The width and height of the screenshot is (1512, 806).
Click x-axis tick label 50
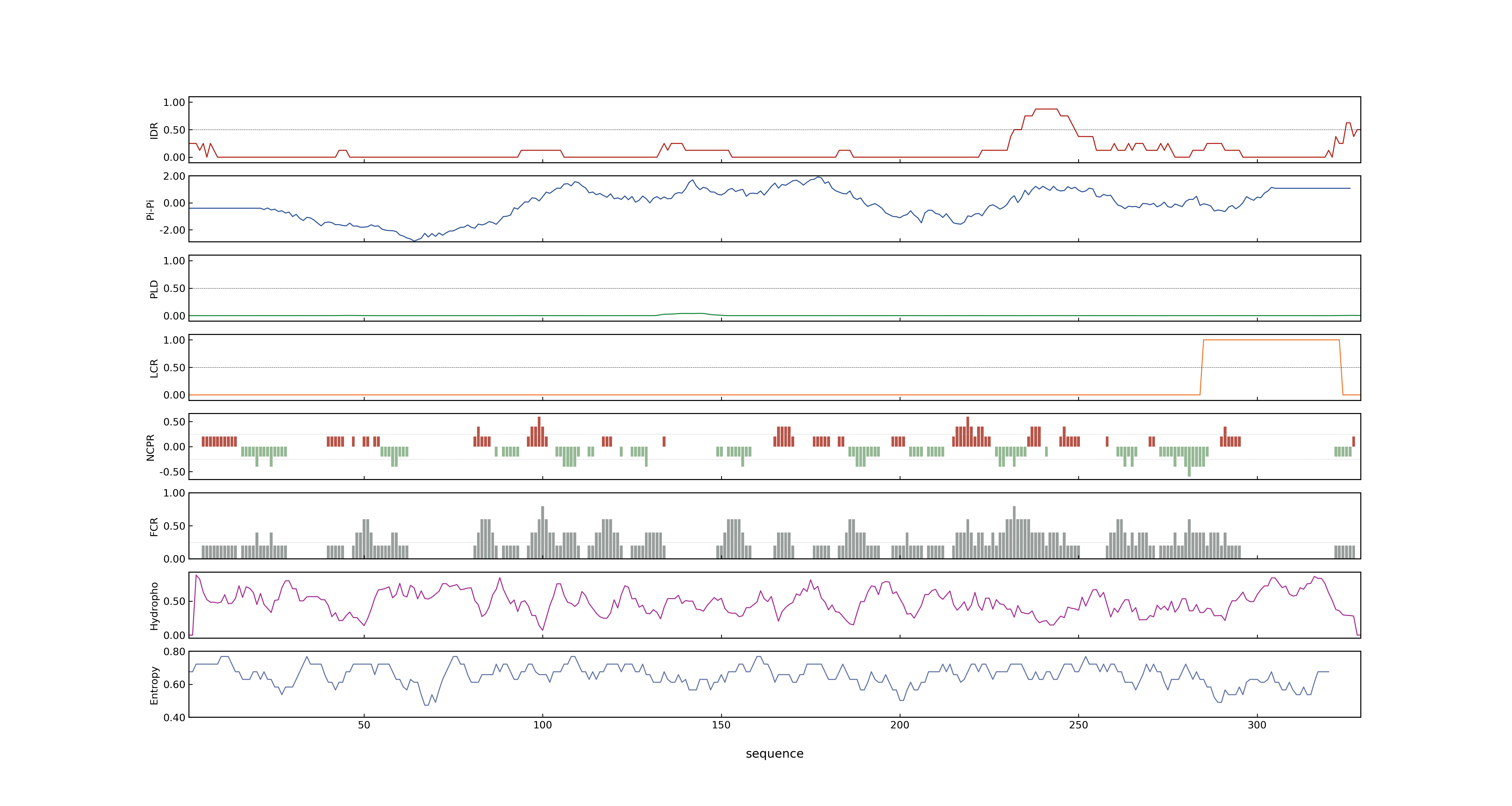364,725
